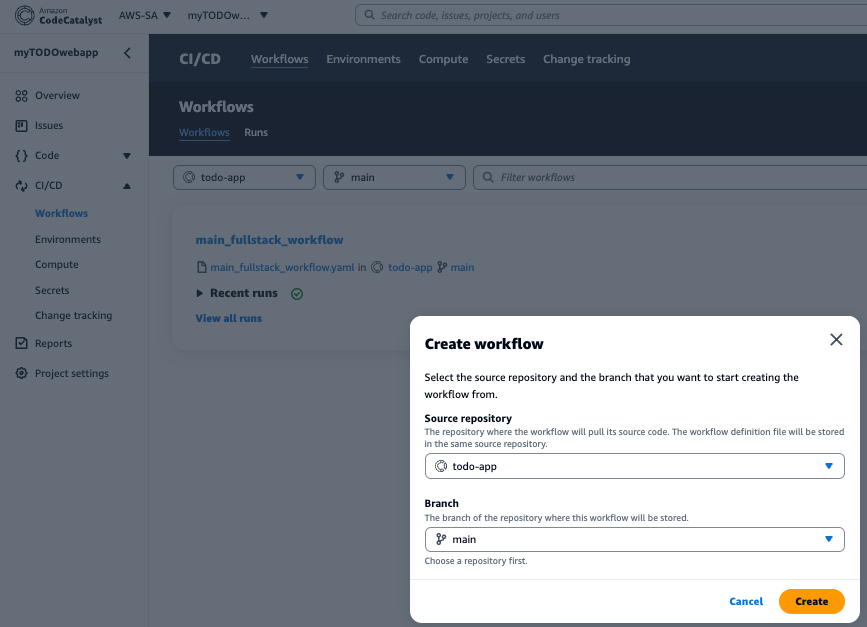
Task: Select Environments in the sidebar submenu
Action: pyautogui.click(x=68, y=239)
